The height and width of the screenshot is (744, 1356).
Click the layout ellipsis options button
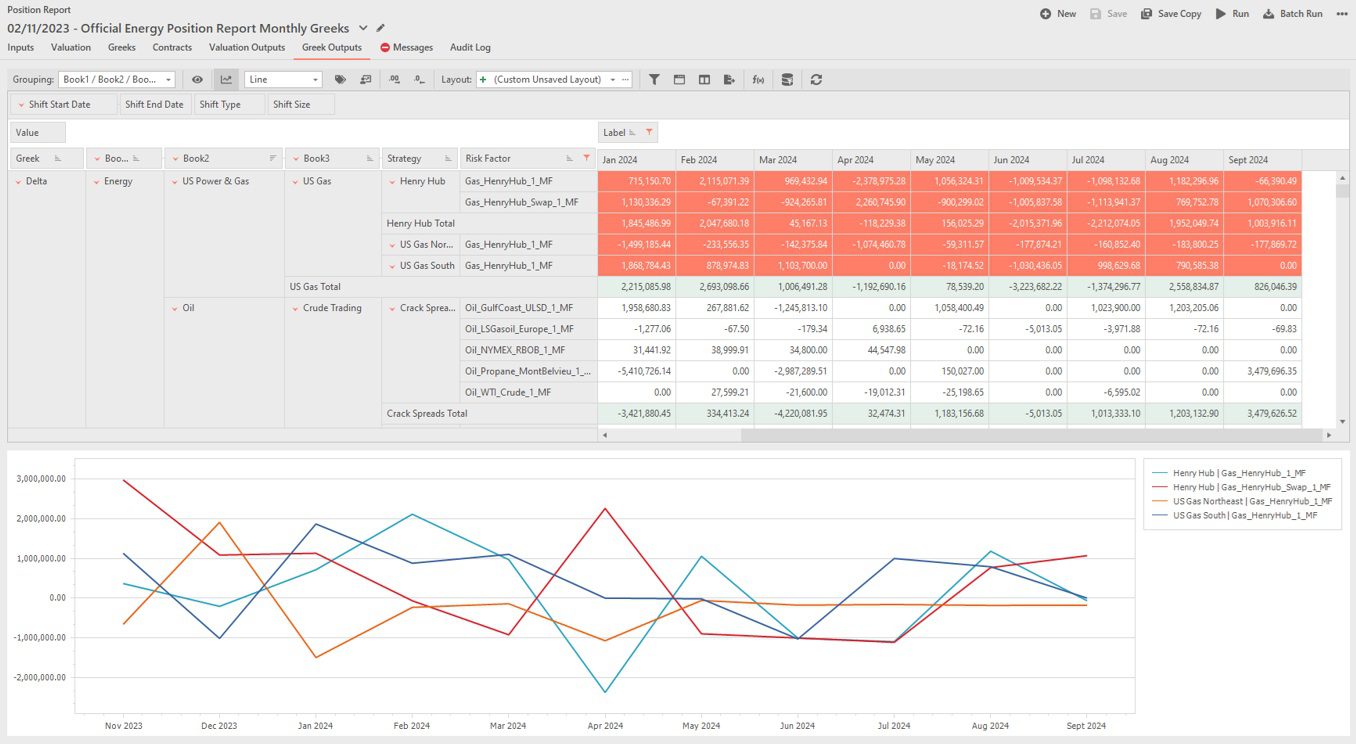tap(626, 79)
